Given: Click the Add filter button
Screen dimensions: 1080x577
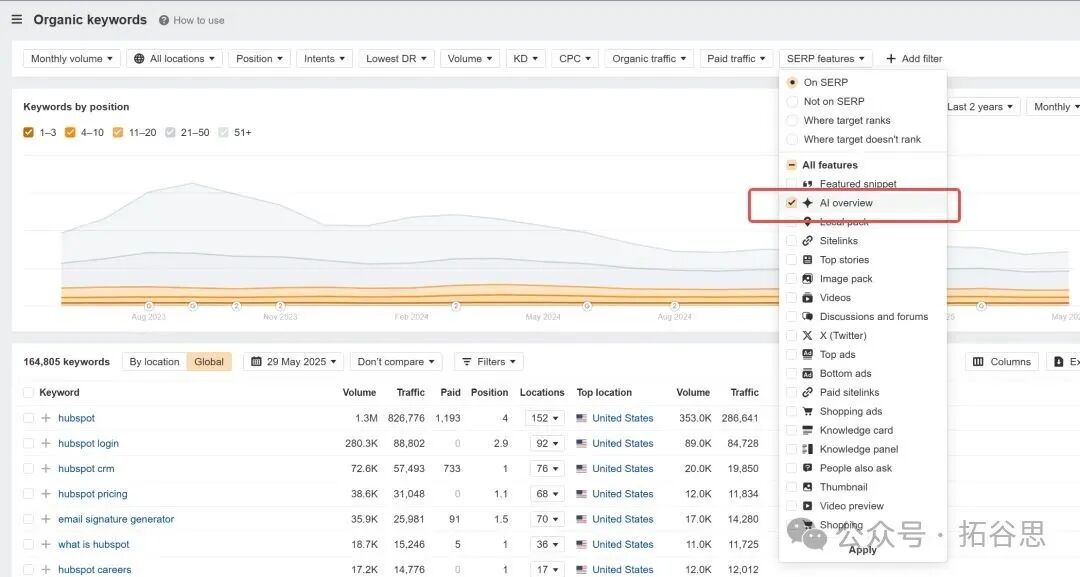Looking at the screenshot, I should [914, 59].
